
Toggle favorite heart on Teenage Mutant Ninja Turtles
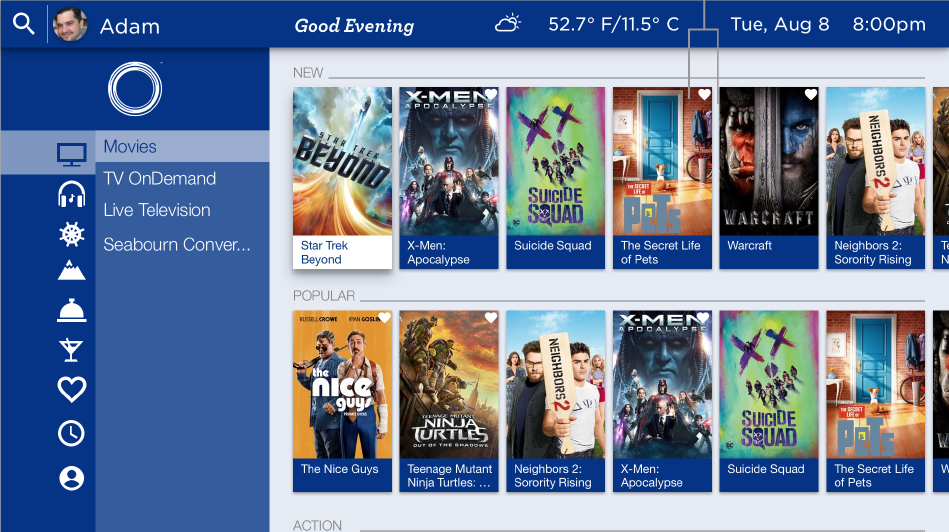click(490, 318)
